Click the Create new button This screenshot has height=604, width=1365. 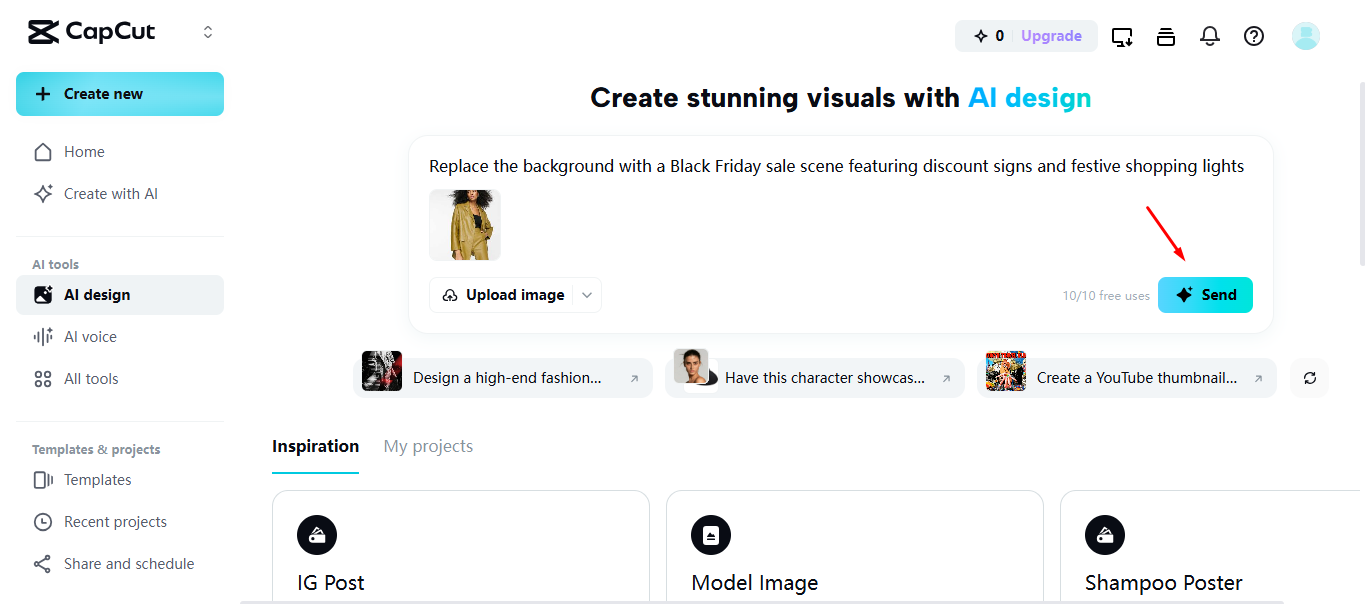tap(119, 93)
